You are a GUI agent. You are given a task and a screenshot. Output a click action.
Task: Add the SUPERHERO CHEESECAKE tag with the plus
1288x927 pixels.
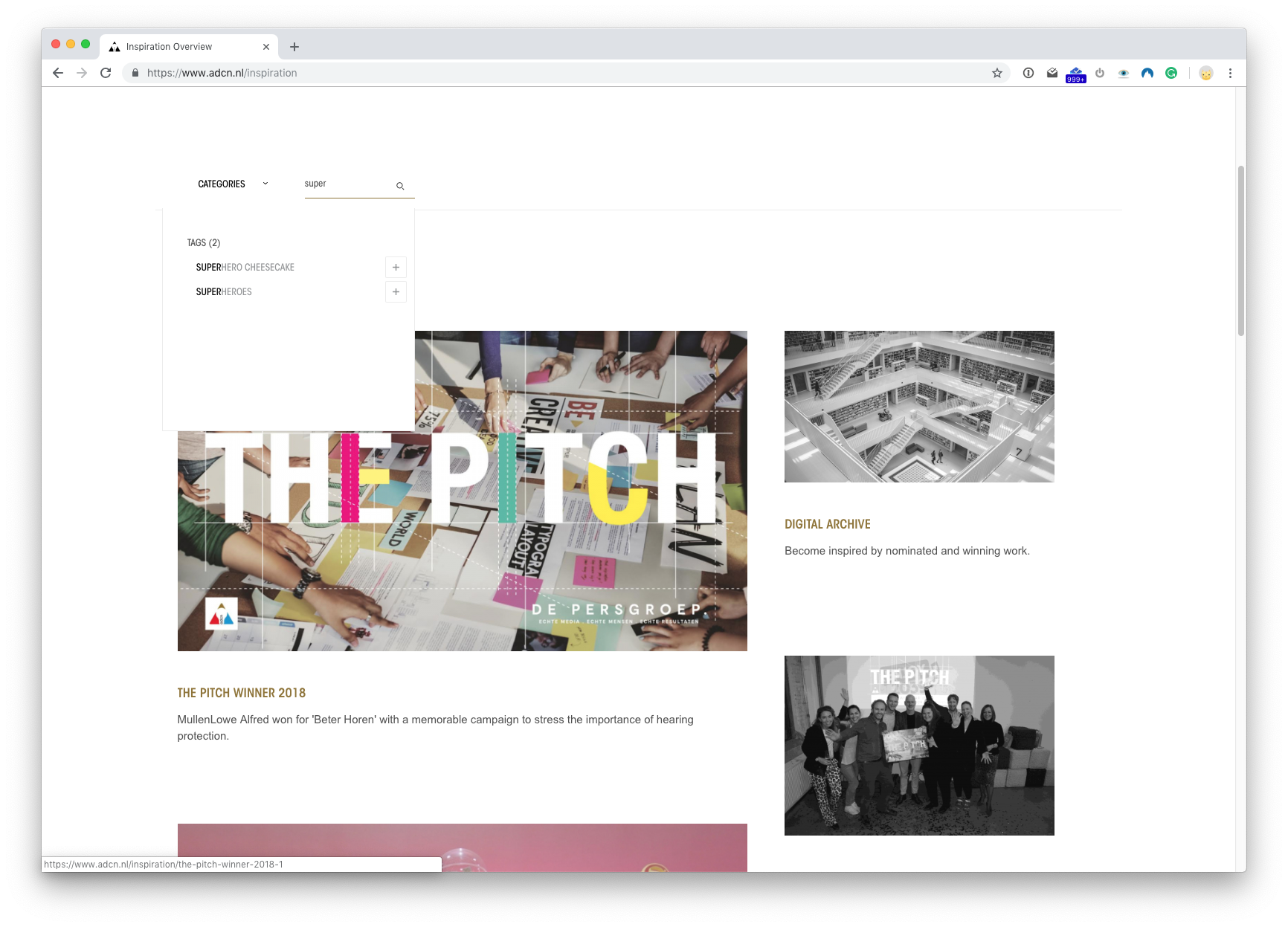(395, 267)
